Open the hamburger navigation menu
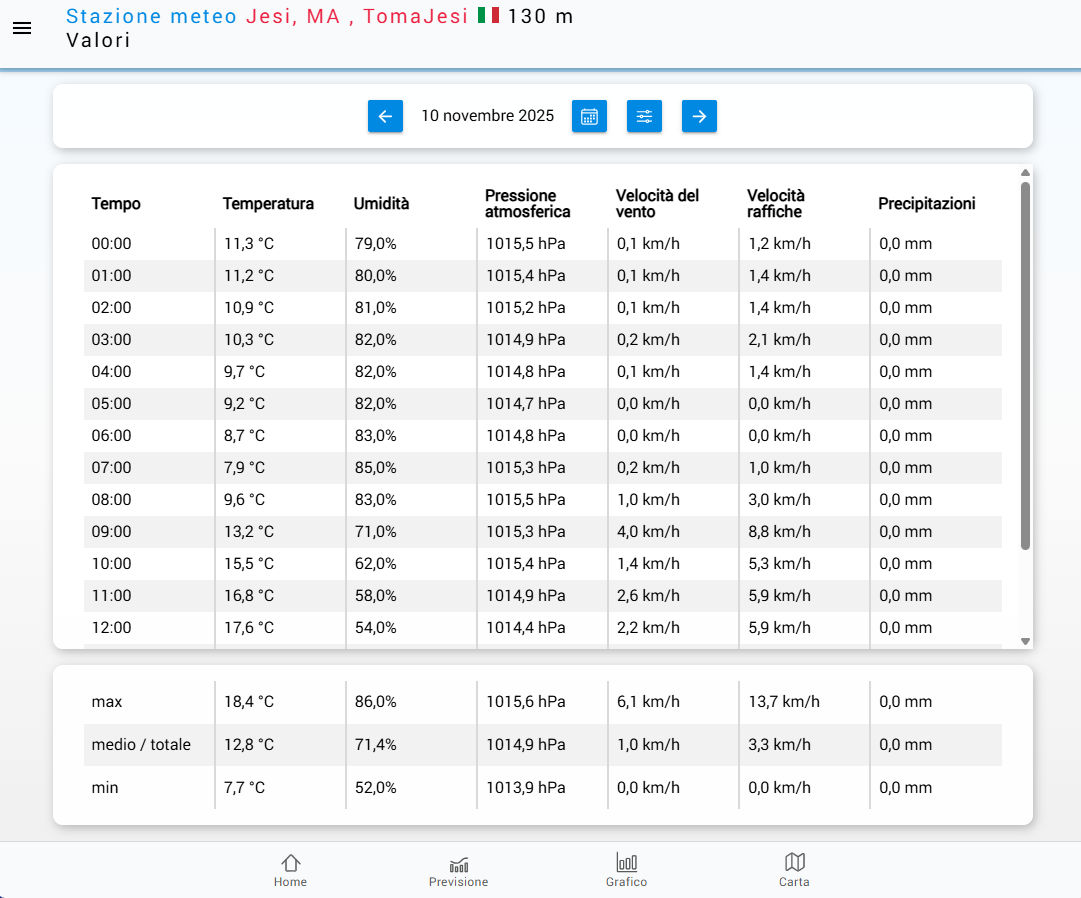 (22, 28)
